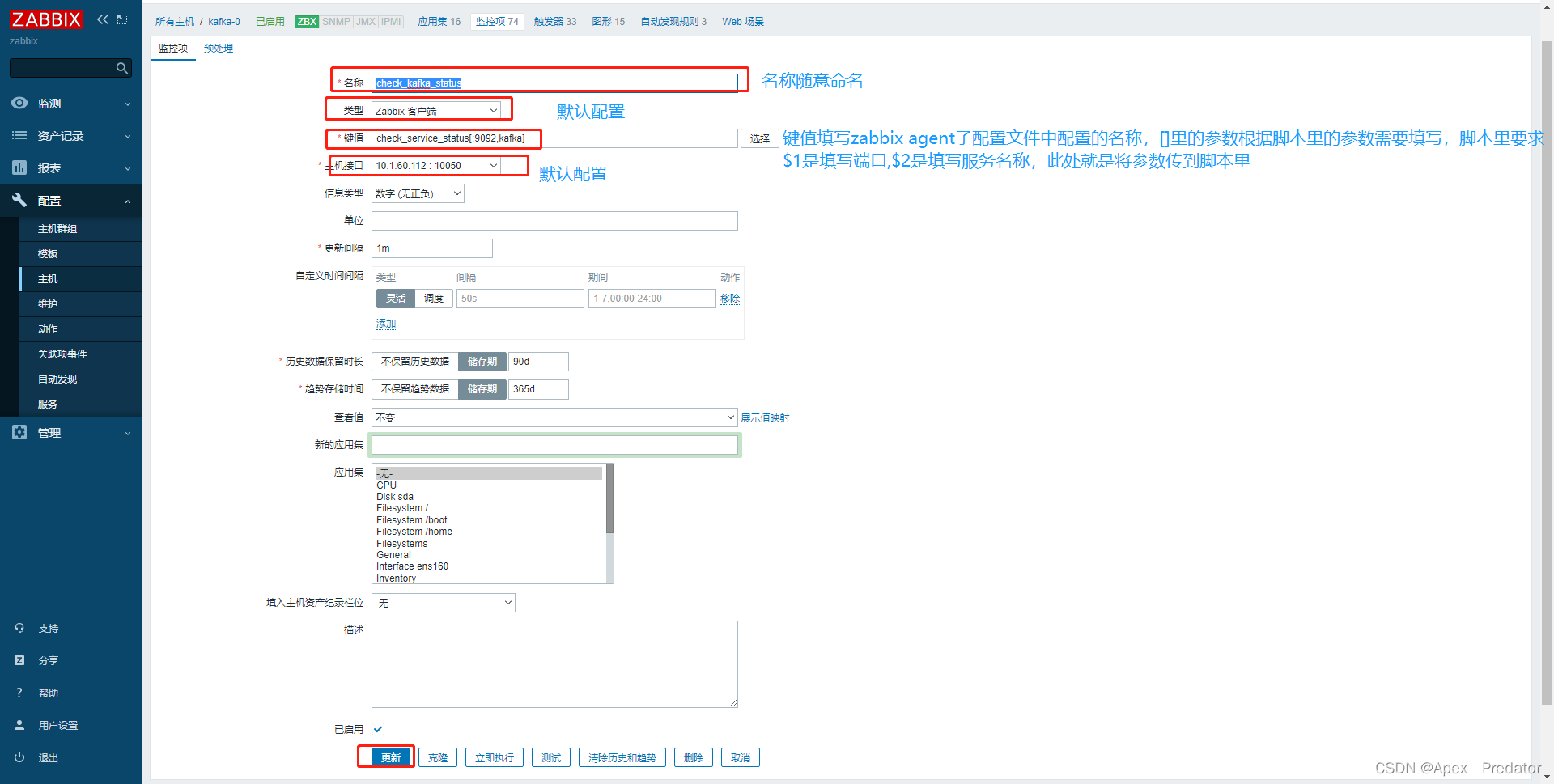This screenshot has height=784, width=1554.
Task: Open the Type (类型) dropdown Zabbix 客户端
Action: point(436,111)
